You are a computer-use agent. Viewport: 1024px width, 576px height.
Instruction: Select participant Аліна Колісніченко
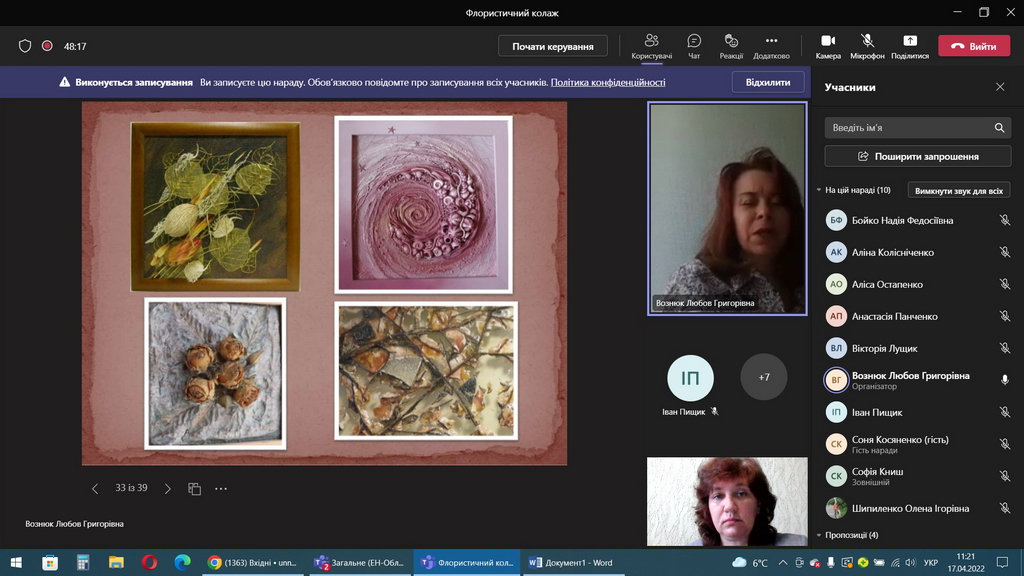[918, 252]
